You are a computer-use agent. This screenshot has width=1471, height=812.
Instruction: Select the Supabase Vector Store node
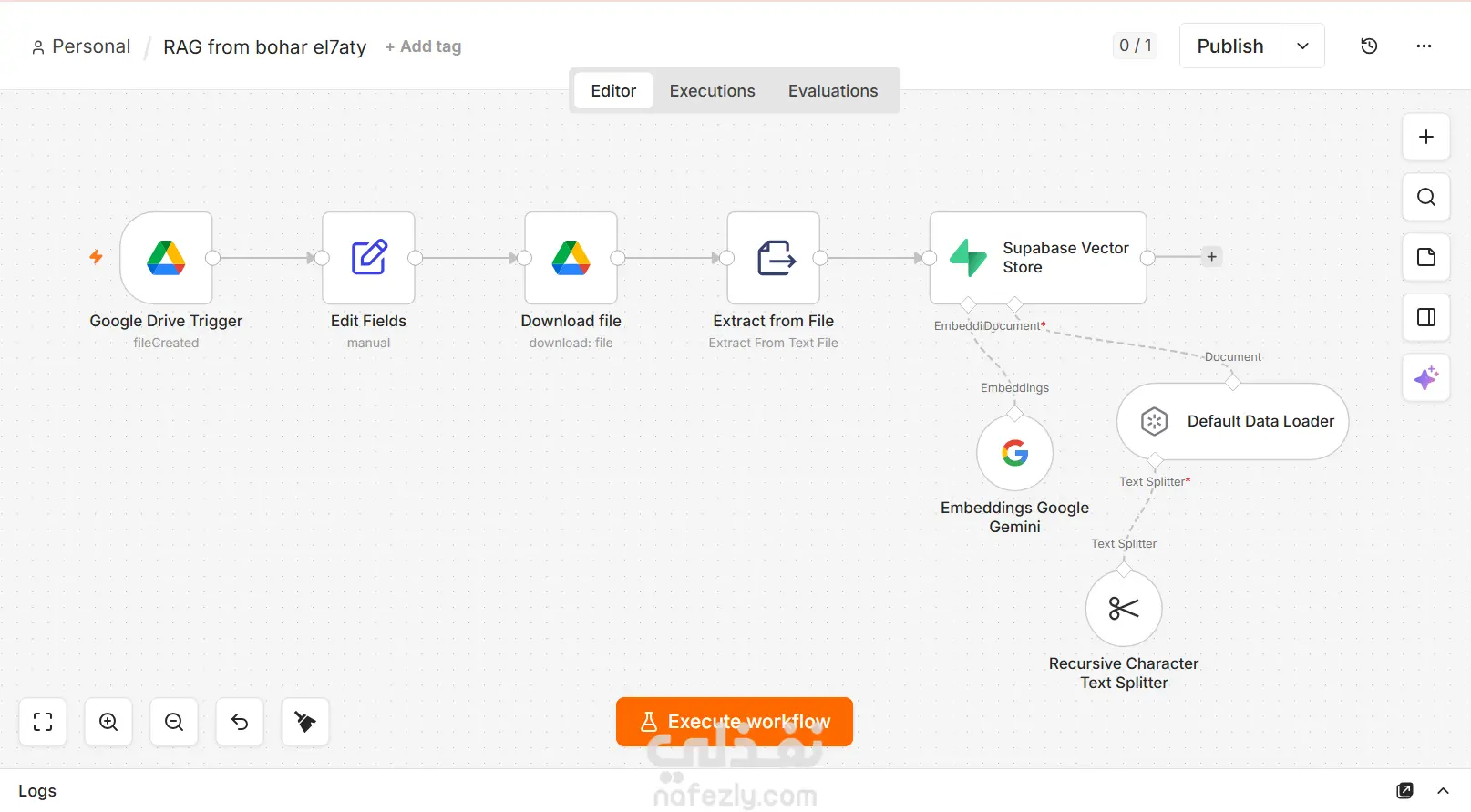pyautogui.click(x=1038, y=258)
